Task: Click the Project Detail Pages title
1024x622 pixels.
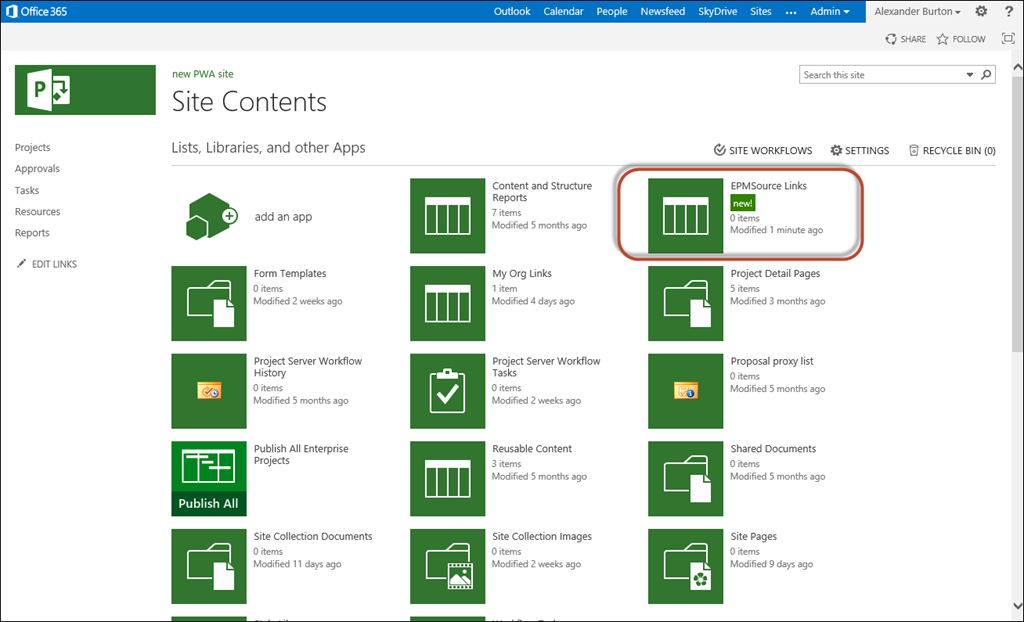Action: [x=775, y=273]
